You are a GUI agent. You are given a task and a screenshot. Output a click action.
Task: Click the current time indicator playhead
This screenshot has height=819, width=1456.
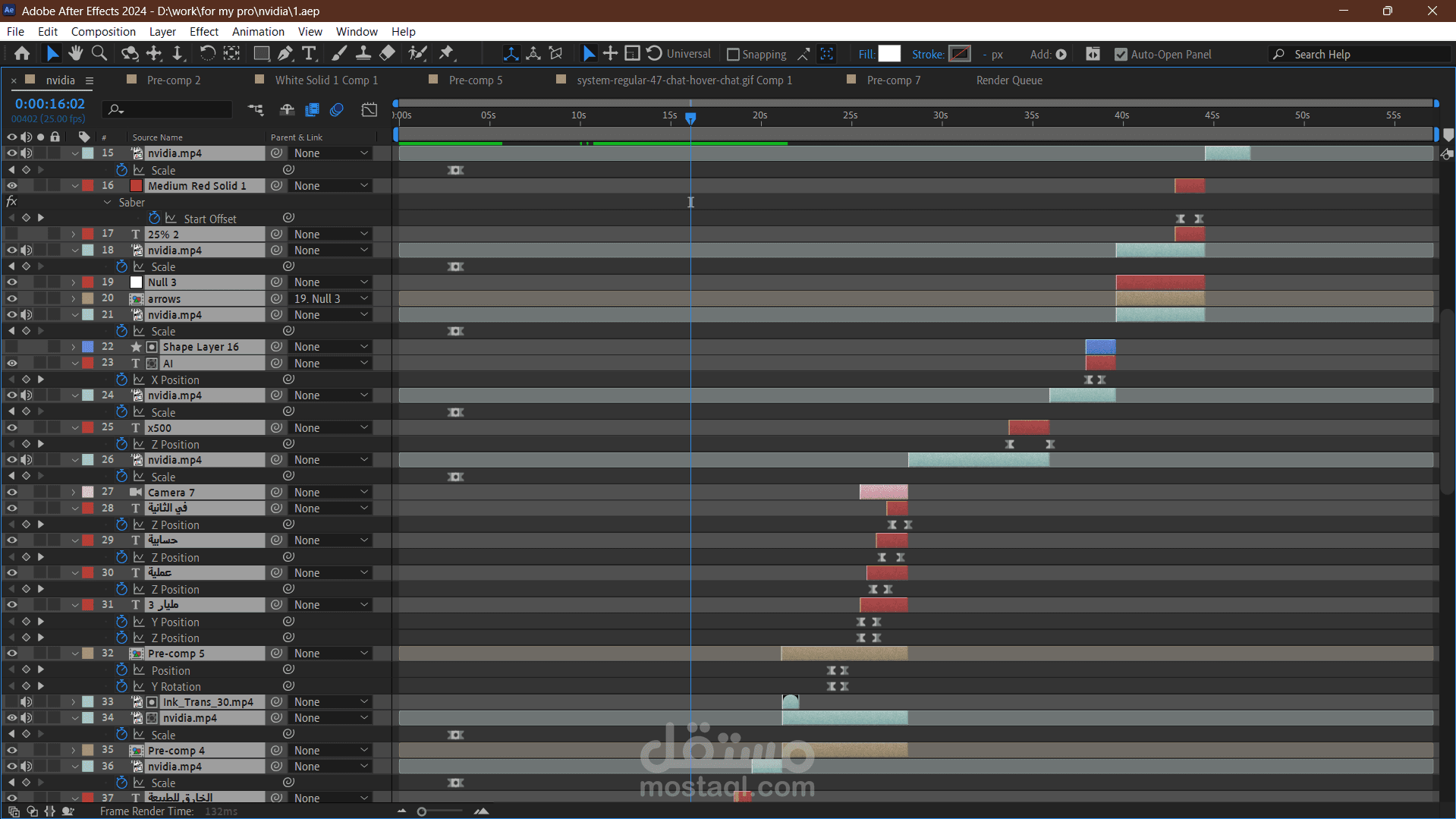coord(690,118)
